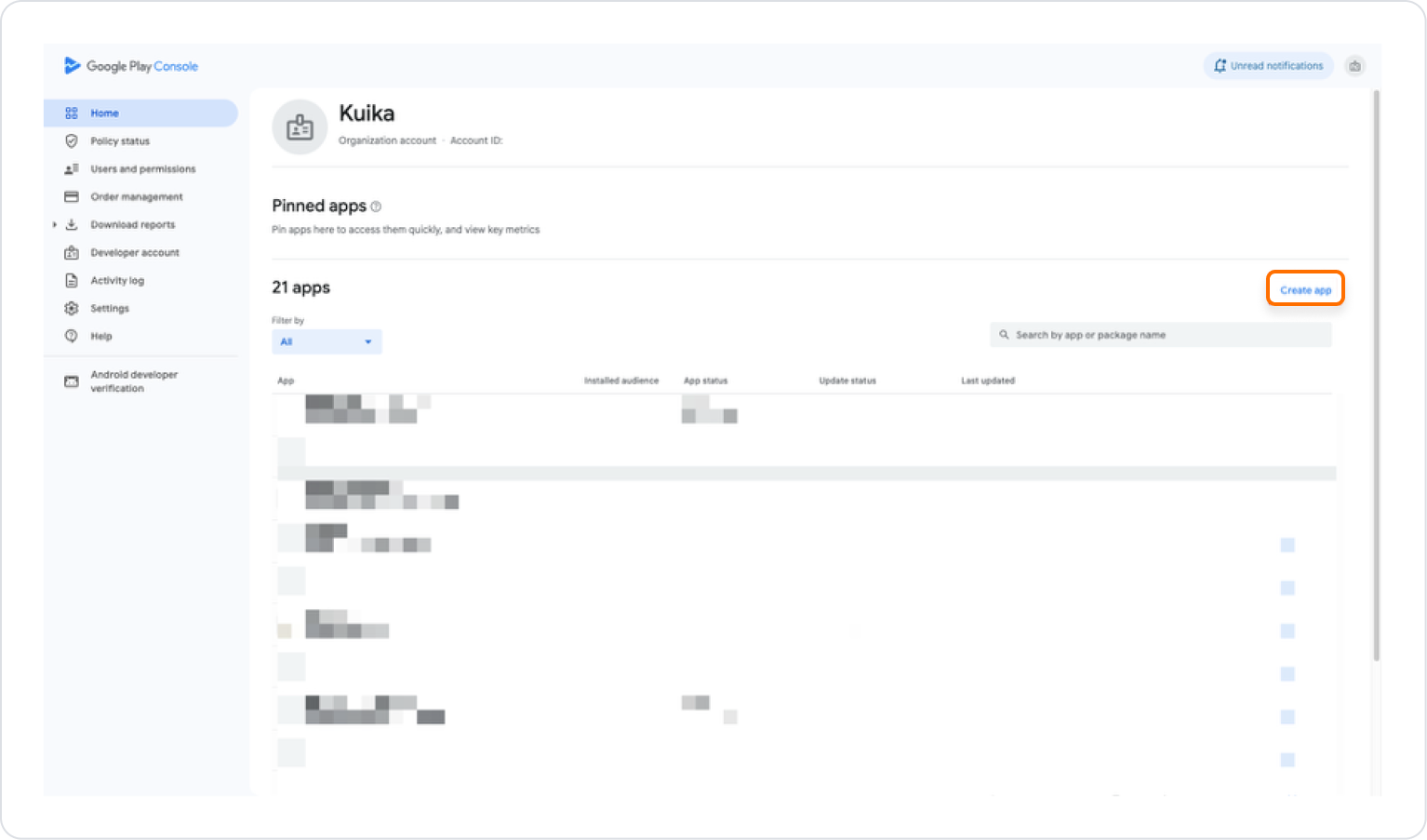
Task: Click the Android developer verification icon
Action: pos(72,381)
